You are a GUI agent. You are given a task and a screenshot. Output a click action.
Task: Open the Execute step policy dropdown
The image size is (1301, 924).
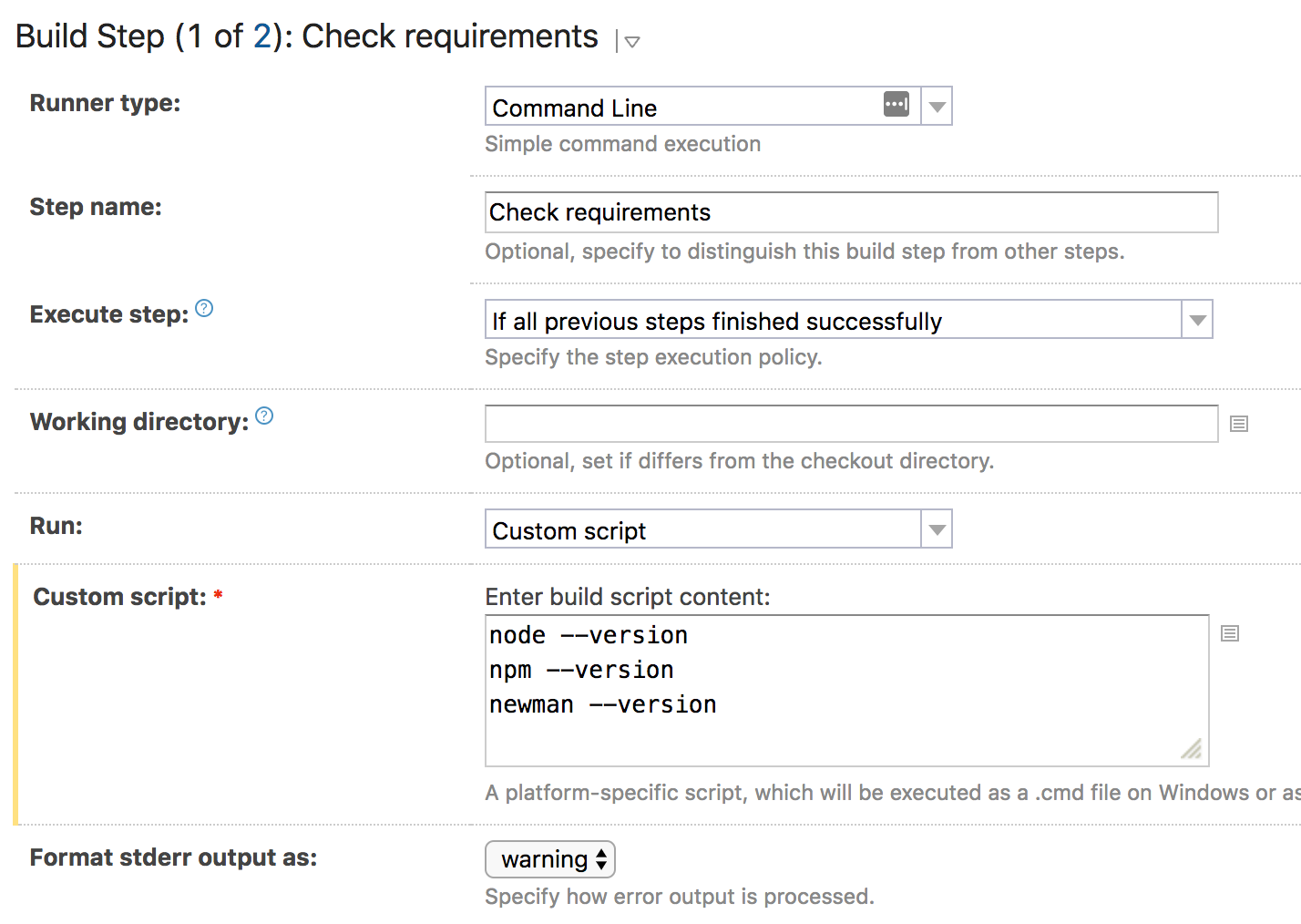coord(1197,320)
